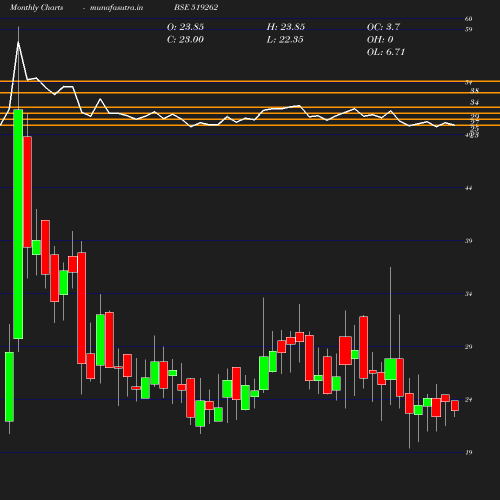500x500 pixels.
Task: Select the "BSE 519262" symbol label
Action: (x=196, y=7)
